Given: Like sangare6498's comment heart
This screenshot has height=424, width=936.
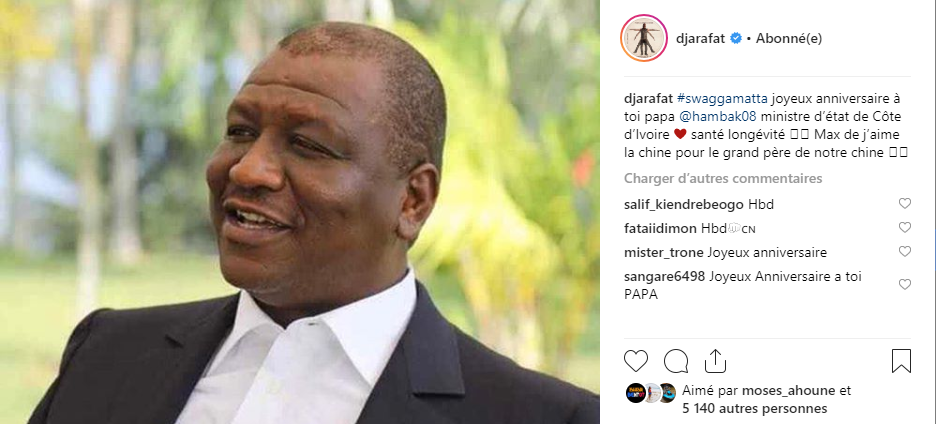Looking at the screenshot, I should (x=905, y=284).
